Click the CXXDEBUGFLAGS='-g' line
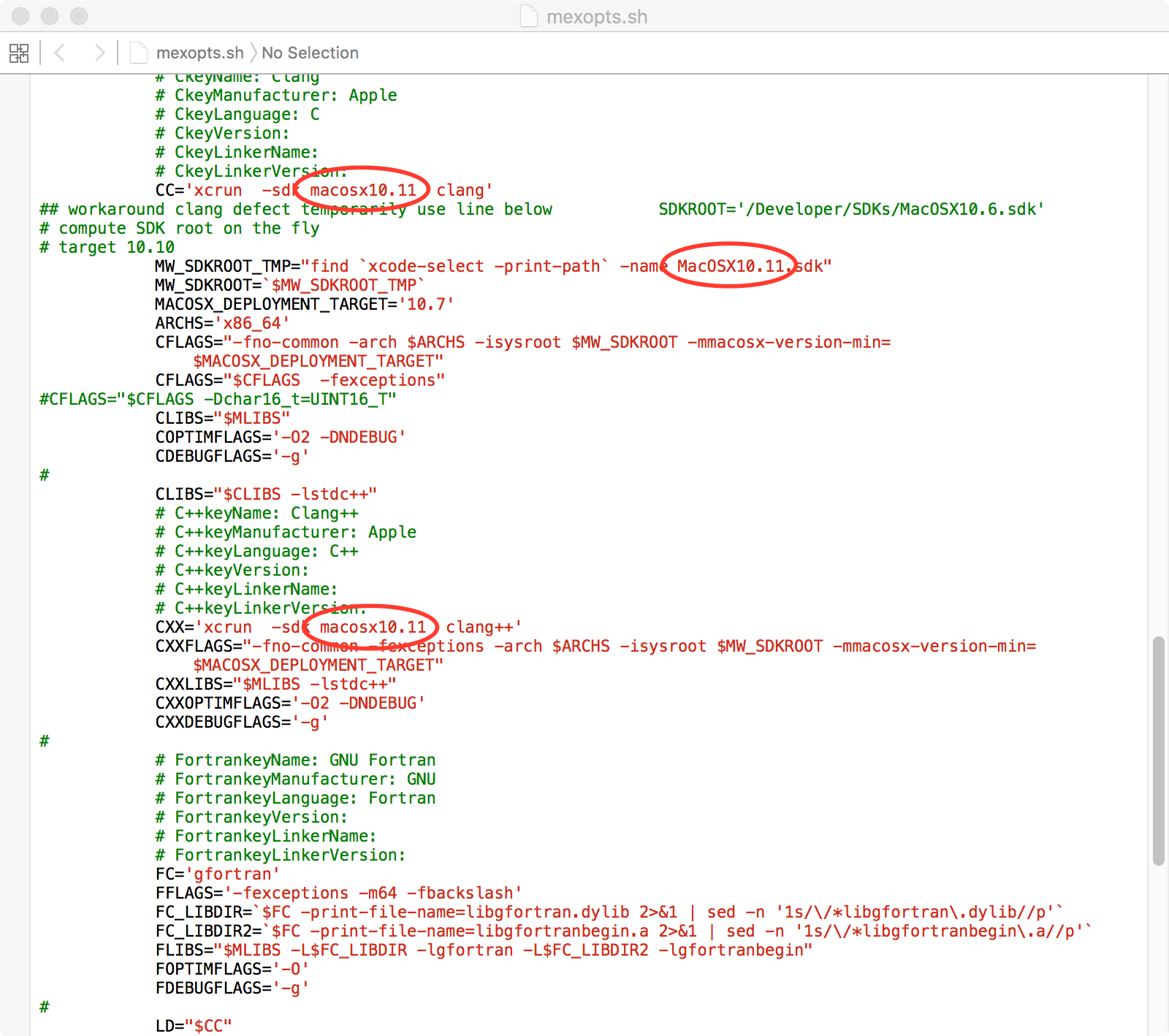 (x=241, y=722)
